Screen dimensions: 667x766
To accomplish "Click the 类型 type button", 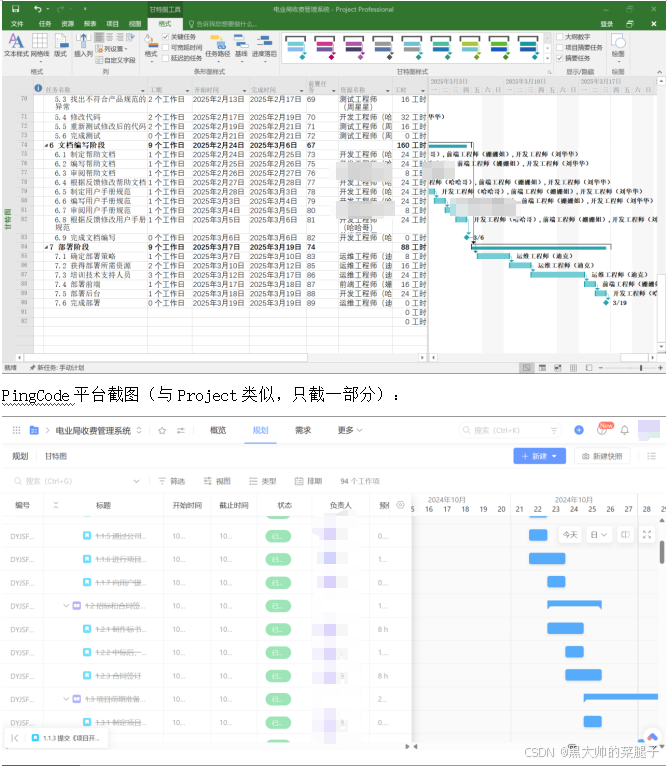I will tap(263, 481).
